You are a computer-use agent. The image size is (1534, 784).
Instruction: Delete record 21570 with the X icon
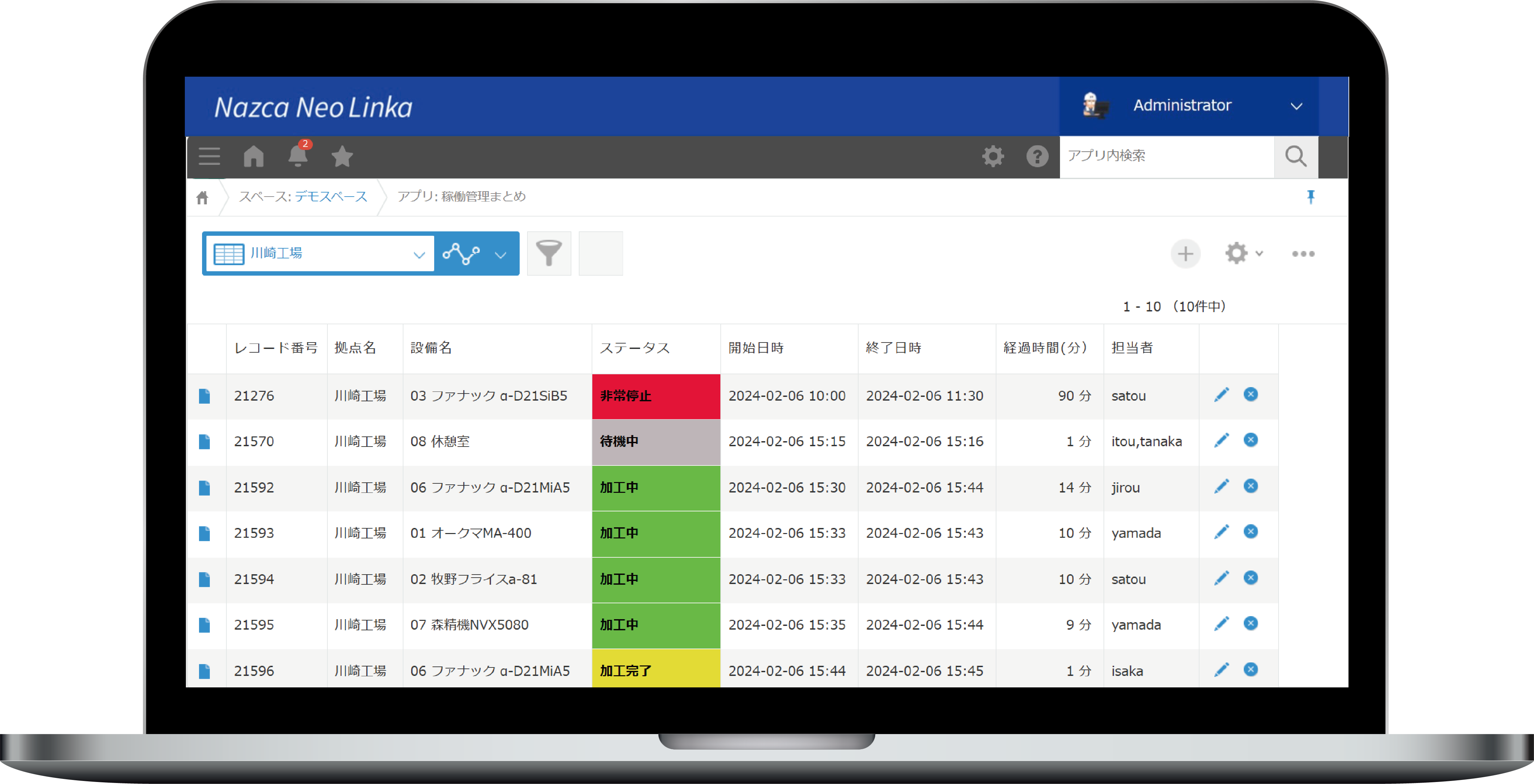(x=1251, y=440)
